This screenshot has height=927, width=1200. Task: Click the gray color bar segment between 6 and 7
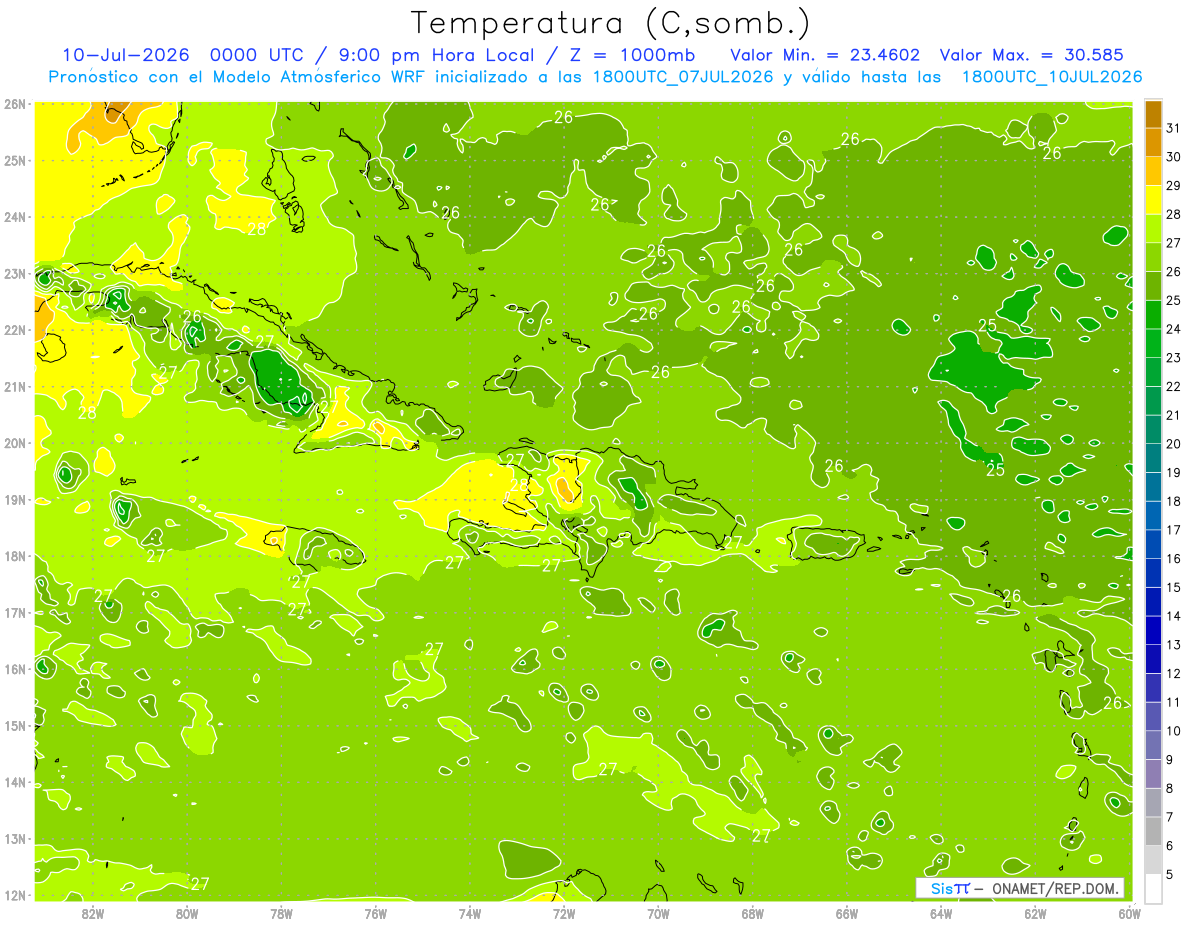pos(1153,831)
